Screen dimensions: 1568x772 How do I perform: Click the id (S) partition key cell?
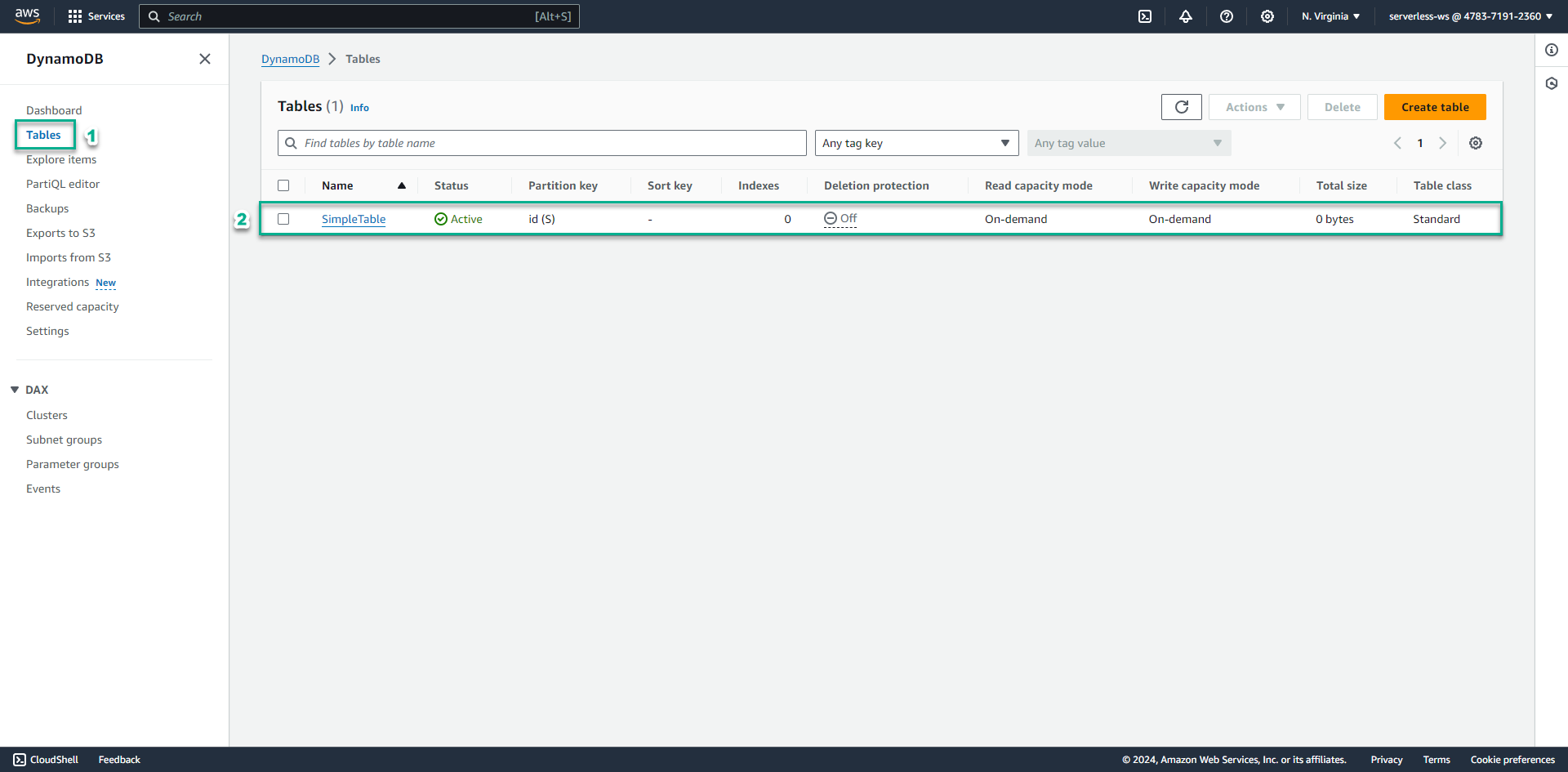(541, 219)
